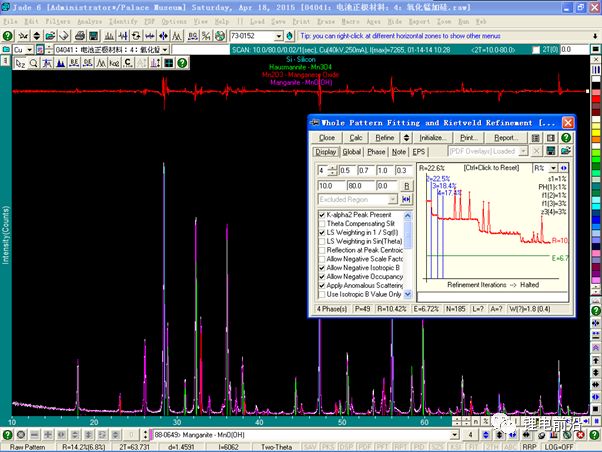Click the Refine button
602x452 pixels.
click(x=385, y=138)
